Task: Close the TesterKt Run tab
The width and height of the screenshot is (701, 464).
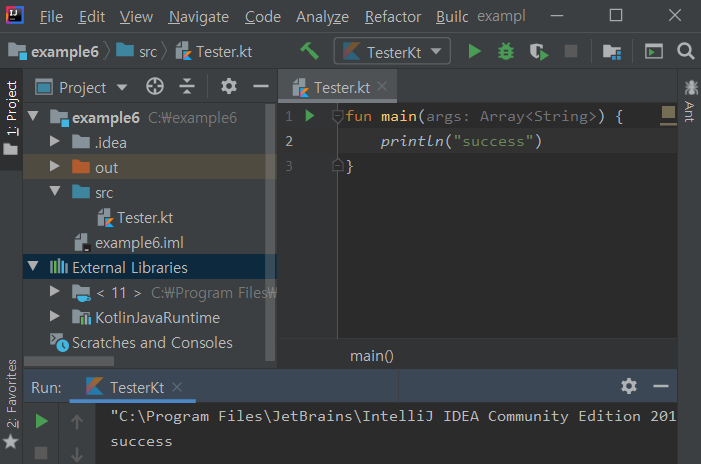Action: pos(177,387)
